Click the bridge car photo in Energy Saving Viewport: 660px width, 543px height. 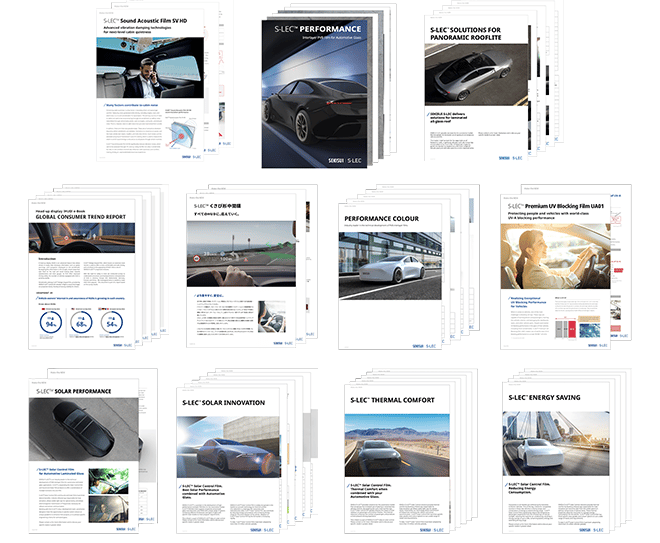[556, 444]
